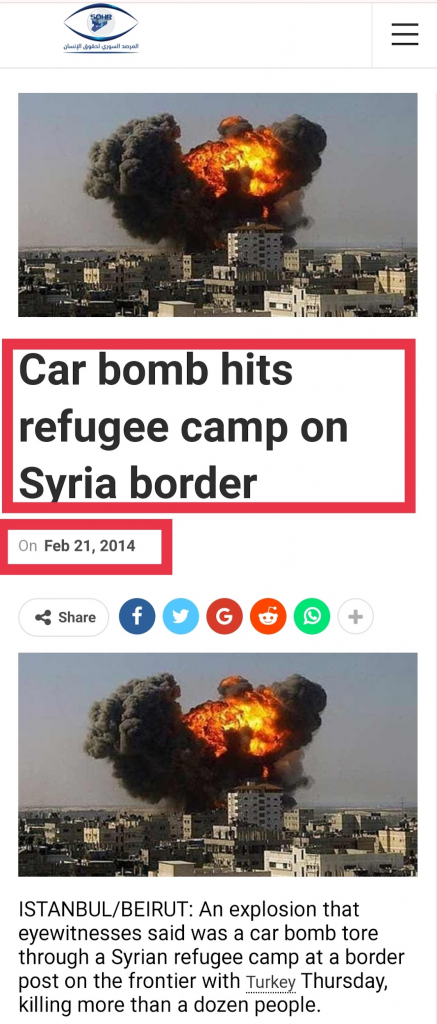Click the Feb 21, 2014 publication date
Screen dimensions: 437x1024
[x=90, y=545]
